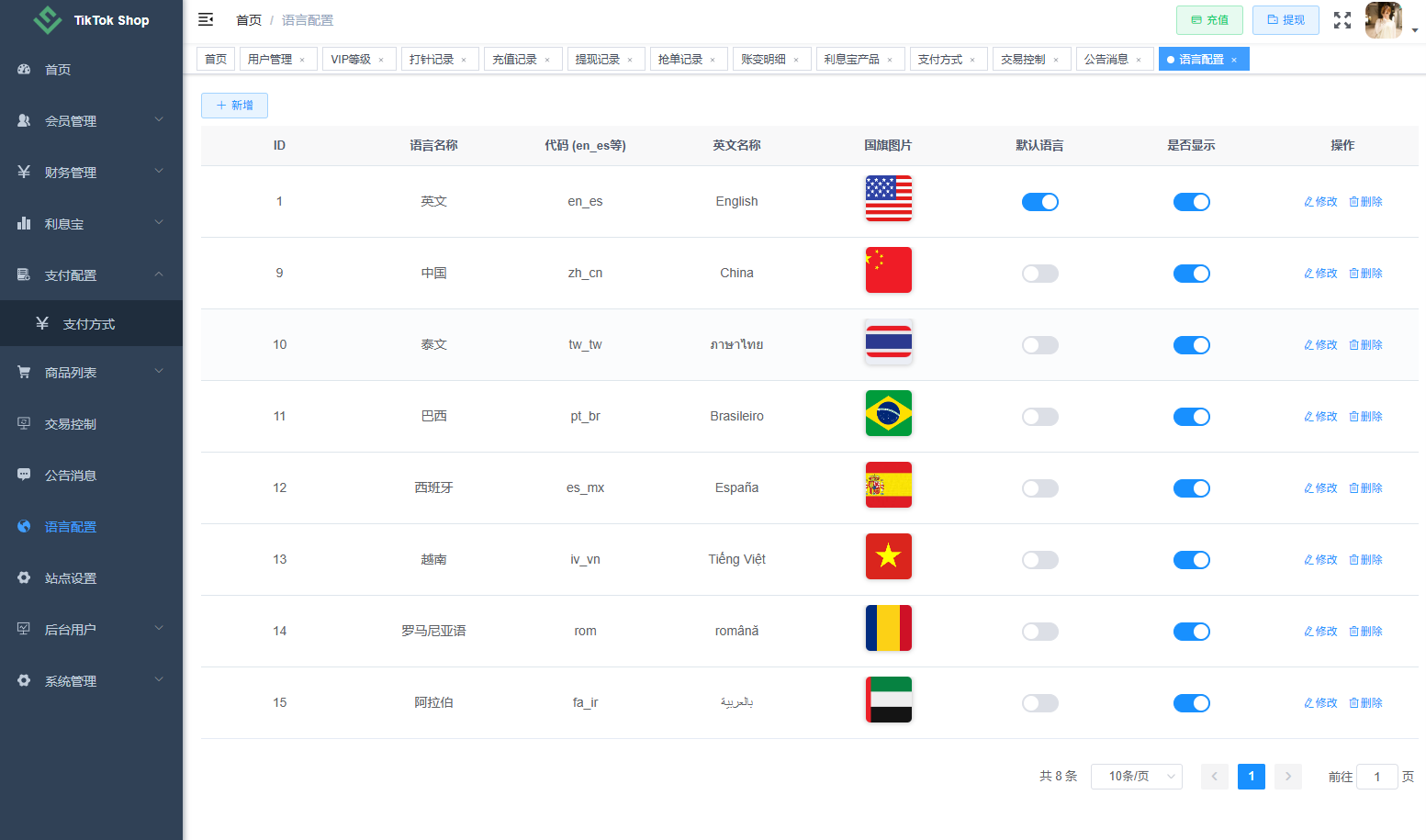Screen dimensions: 1426x840
Task: Click 修改 for the 越南 row
Action: click(1320, 560)
